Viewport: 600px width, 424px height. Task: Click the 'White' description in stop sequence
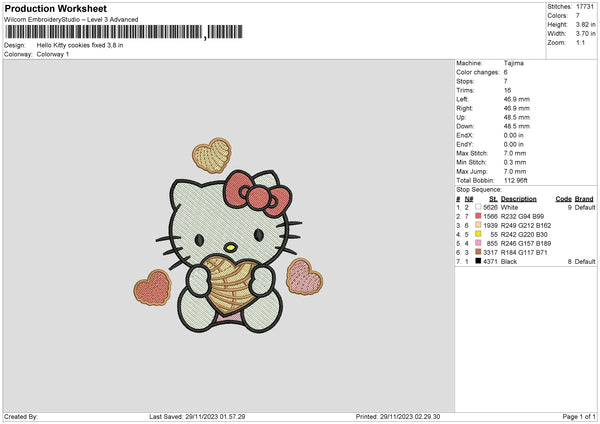(x=509, y=207)
